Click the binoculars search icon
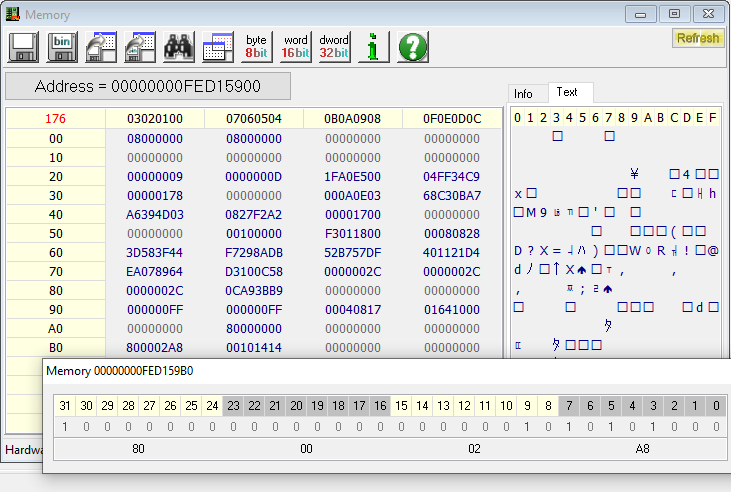Screen dimensions: 731x492 tap(179, 46)
